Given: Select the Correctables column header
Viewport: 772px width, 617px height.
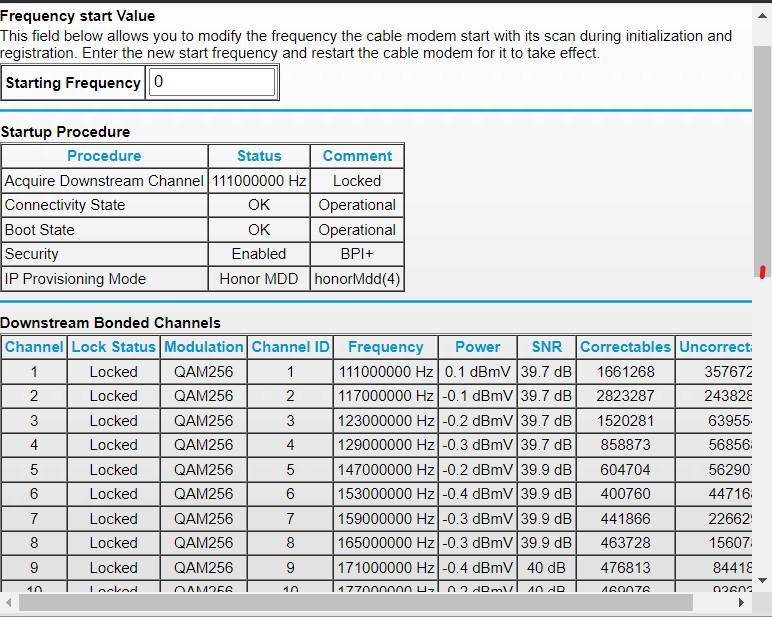Looking at the screenshot, I should 625,347.
